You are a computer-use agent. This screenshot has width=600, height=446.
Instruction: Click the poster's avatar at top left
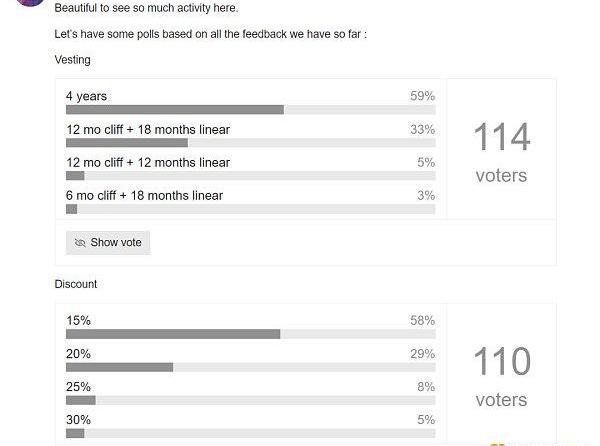[30, 3]
